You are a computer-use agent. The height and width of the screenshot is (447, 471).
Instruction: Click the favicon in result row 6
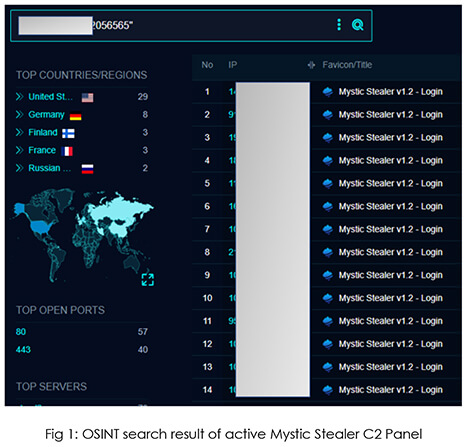[x=328, y=206]
